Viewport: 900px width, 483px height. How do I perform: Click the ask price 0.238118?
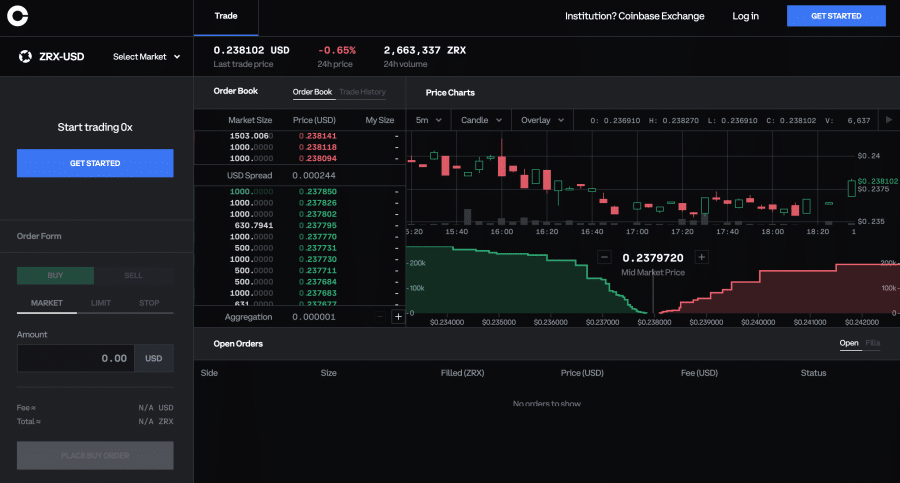tap(317, 147)
